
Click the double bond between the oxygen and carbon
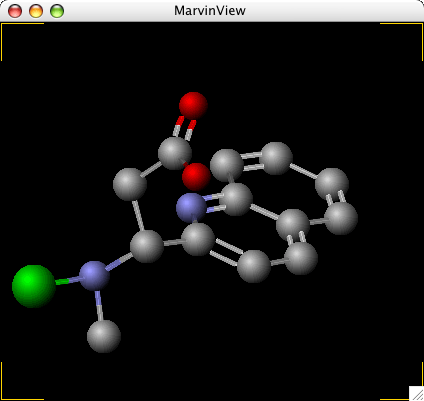(x=184, y=128)
